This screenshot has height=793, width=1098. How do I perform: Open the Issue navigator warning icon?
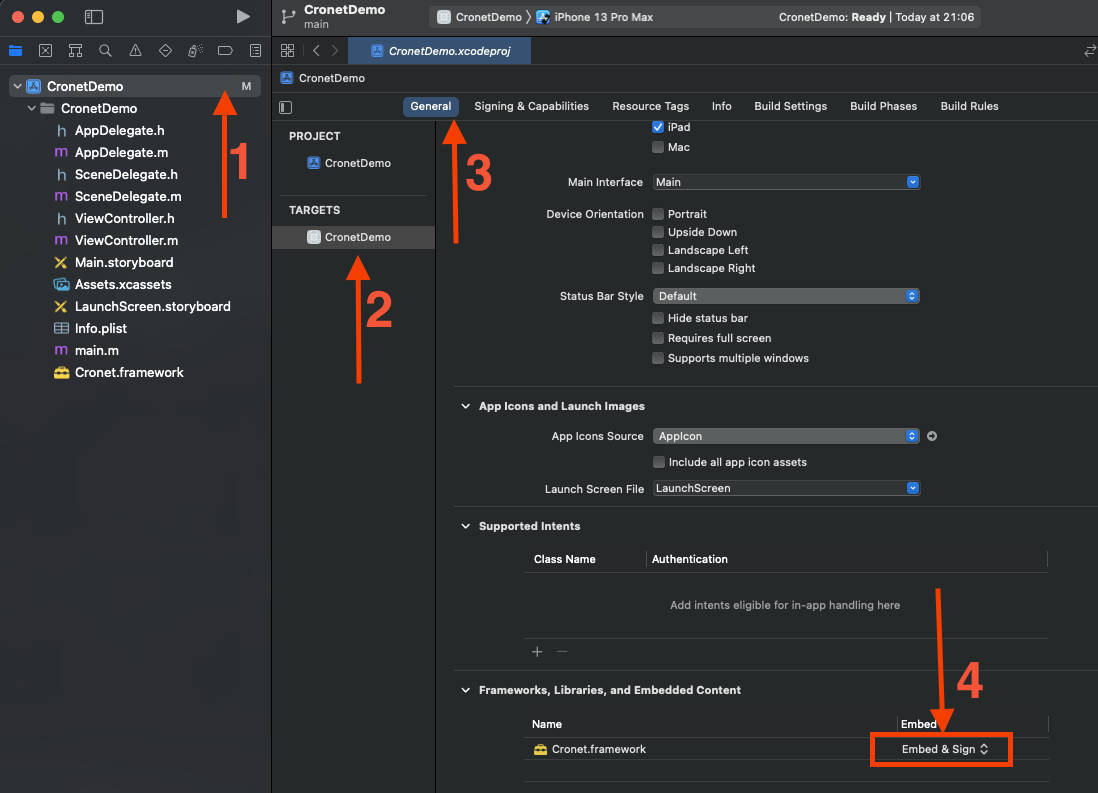pos(135,50)
